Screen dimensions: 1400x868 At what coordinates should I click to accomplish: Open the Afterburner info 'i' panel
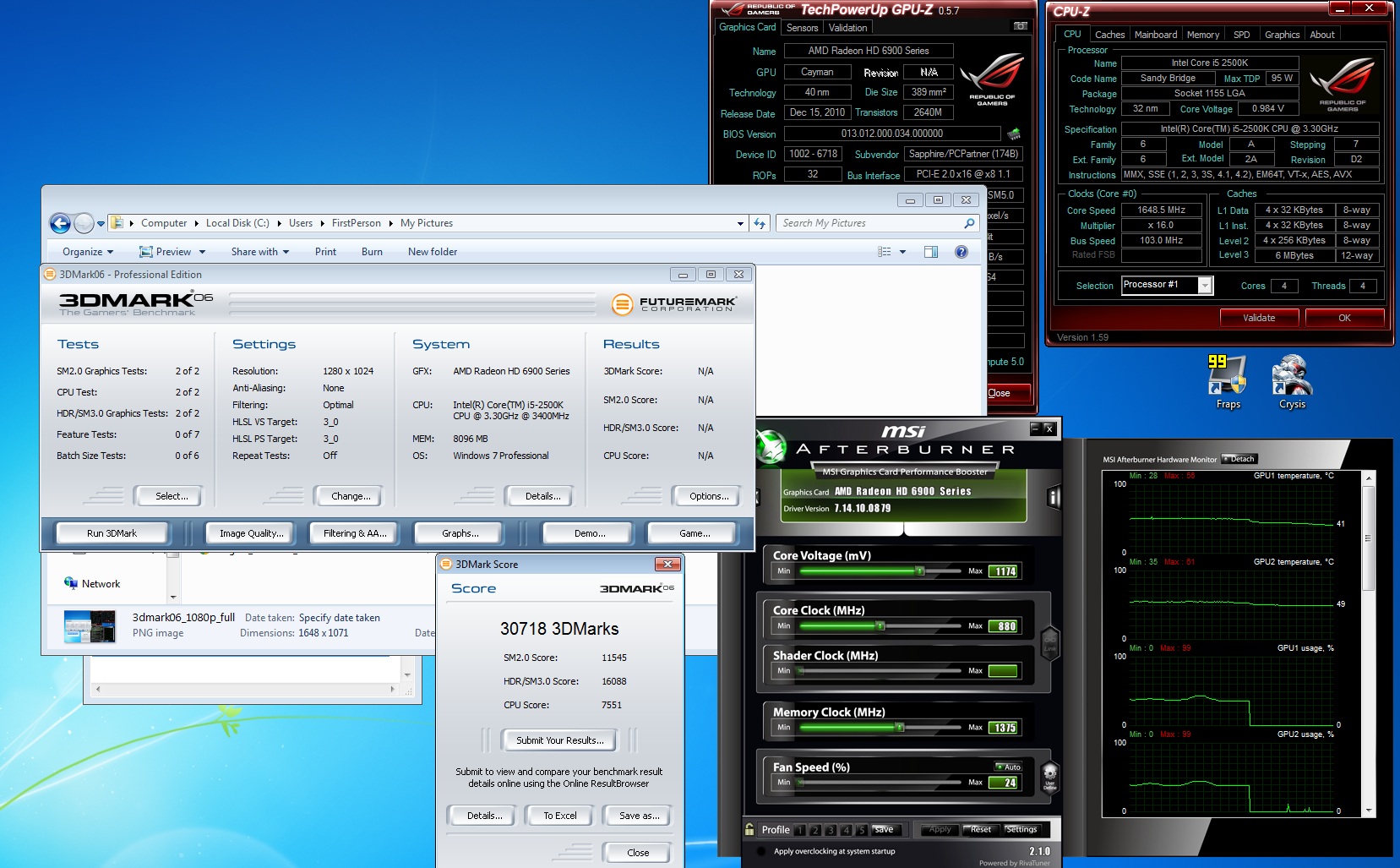tap(1054, 497)
